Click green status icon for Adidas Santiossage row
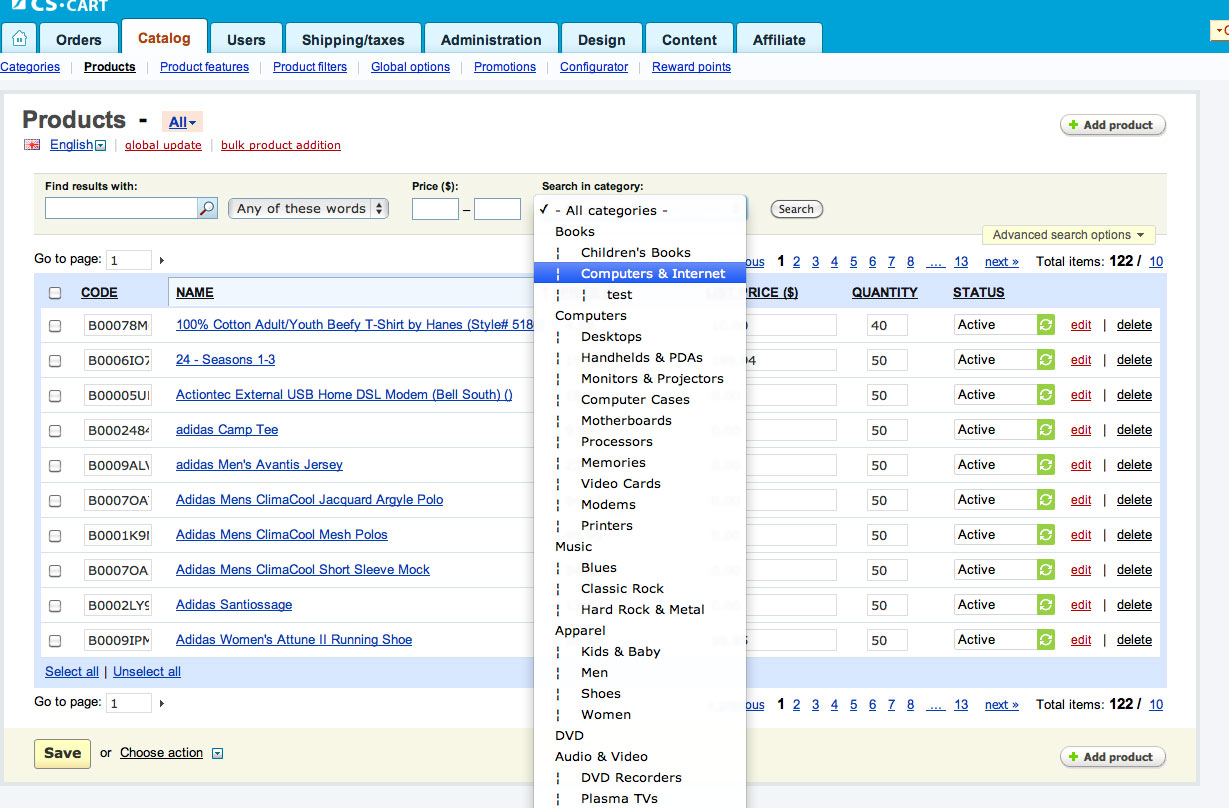Image resolution: width=1229 pixels, height=808 pixels. point(1046,605)
